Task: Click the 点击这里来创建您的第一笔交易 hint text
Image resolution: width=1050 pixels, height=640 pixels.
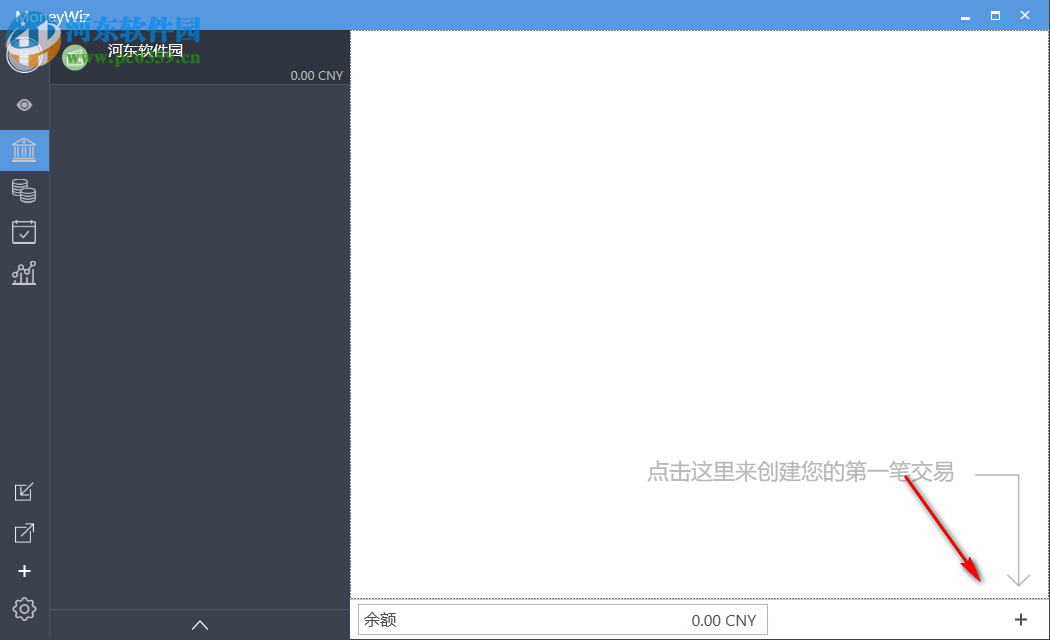Action: click(x=800, y=472)
